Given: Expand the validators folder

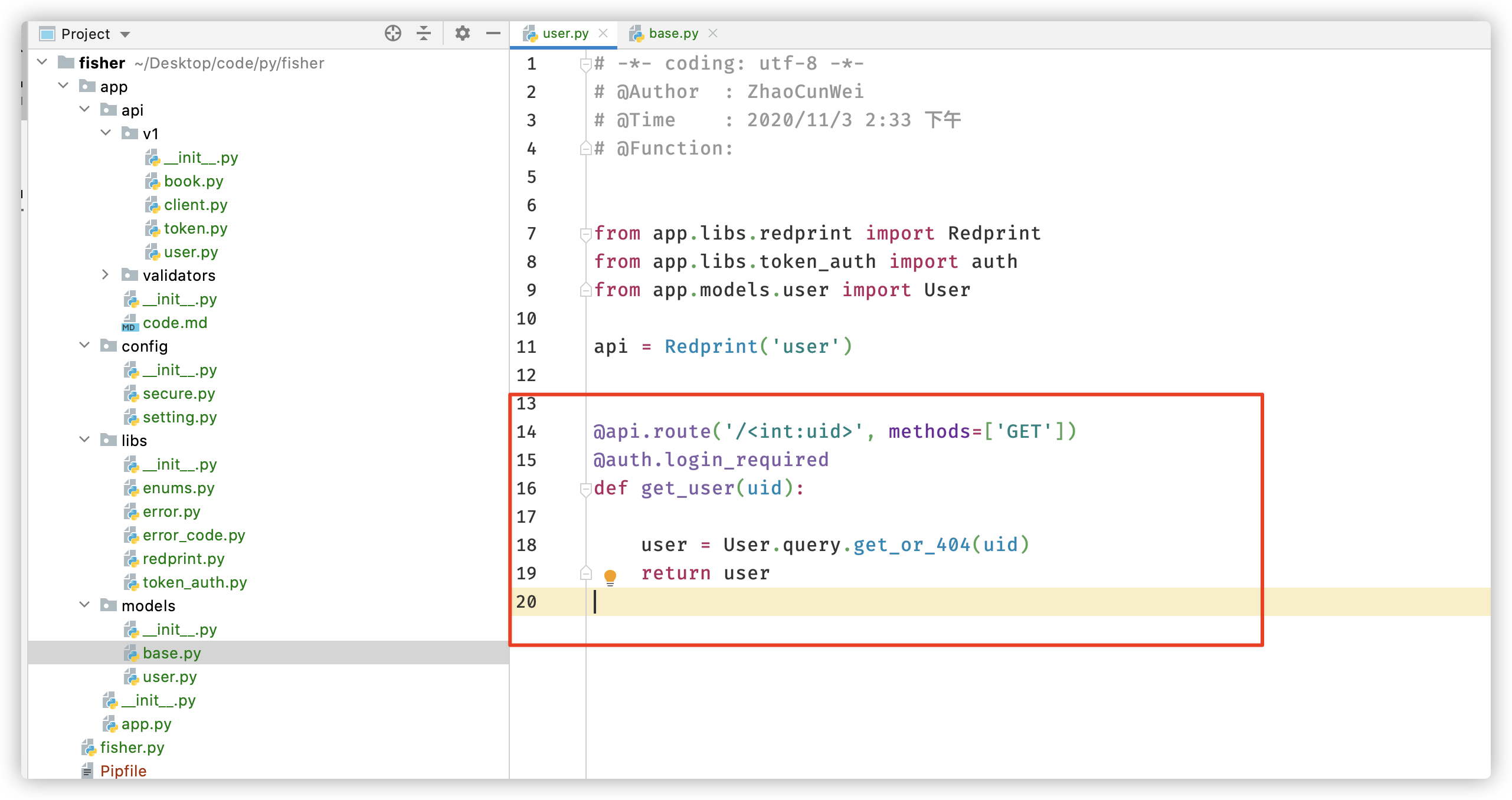Looking at the screenshot, I should coord(105,275).
